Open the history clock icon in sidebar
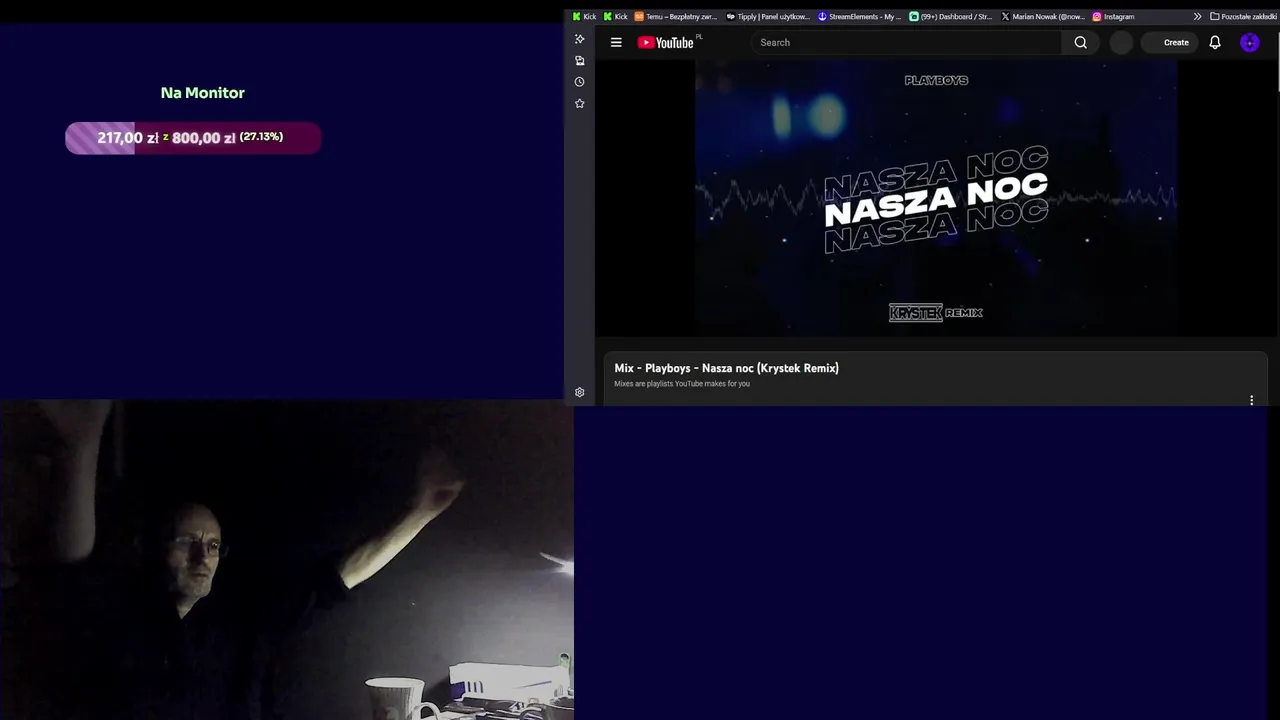This screenshot has height=720, width=1280. coord(579,82)
